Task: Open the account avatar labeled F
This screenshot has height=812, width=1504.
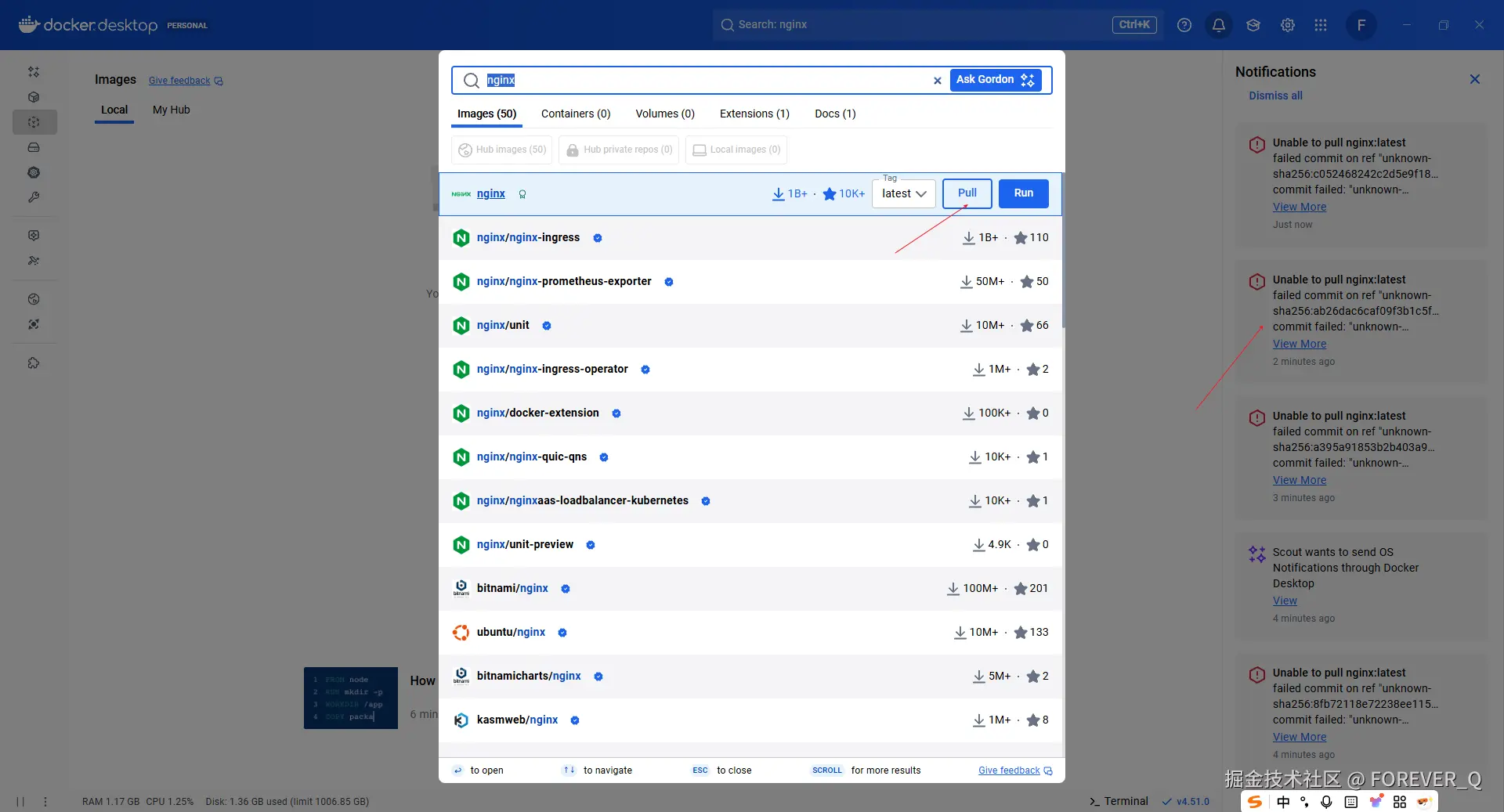Action: point(1361,25)
